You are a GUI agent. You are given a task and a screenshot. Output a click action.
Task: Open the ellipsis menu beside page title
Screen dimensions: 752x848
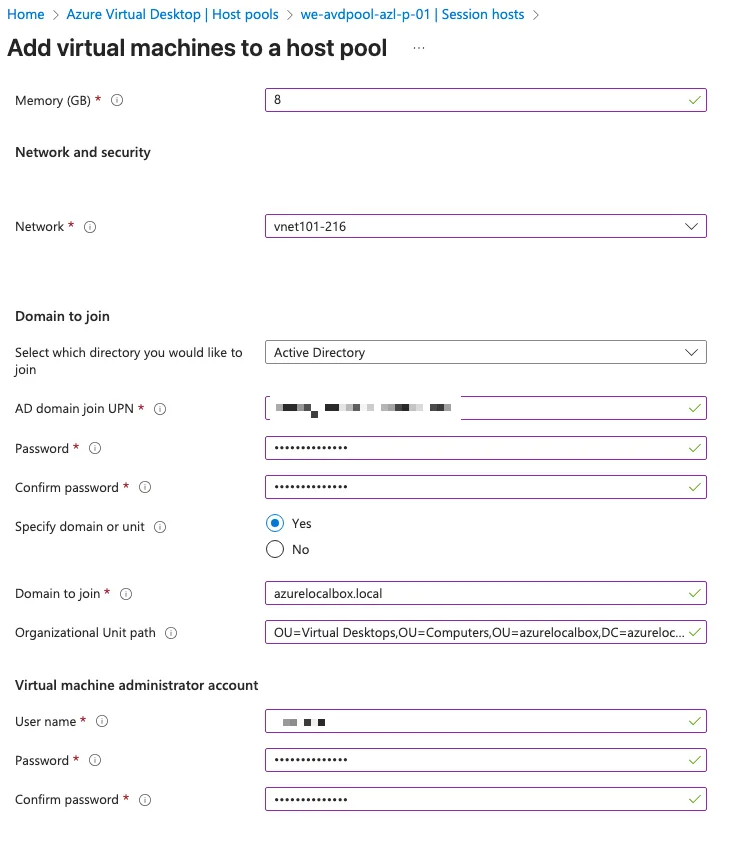(x=418, y=48)
